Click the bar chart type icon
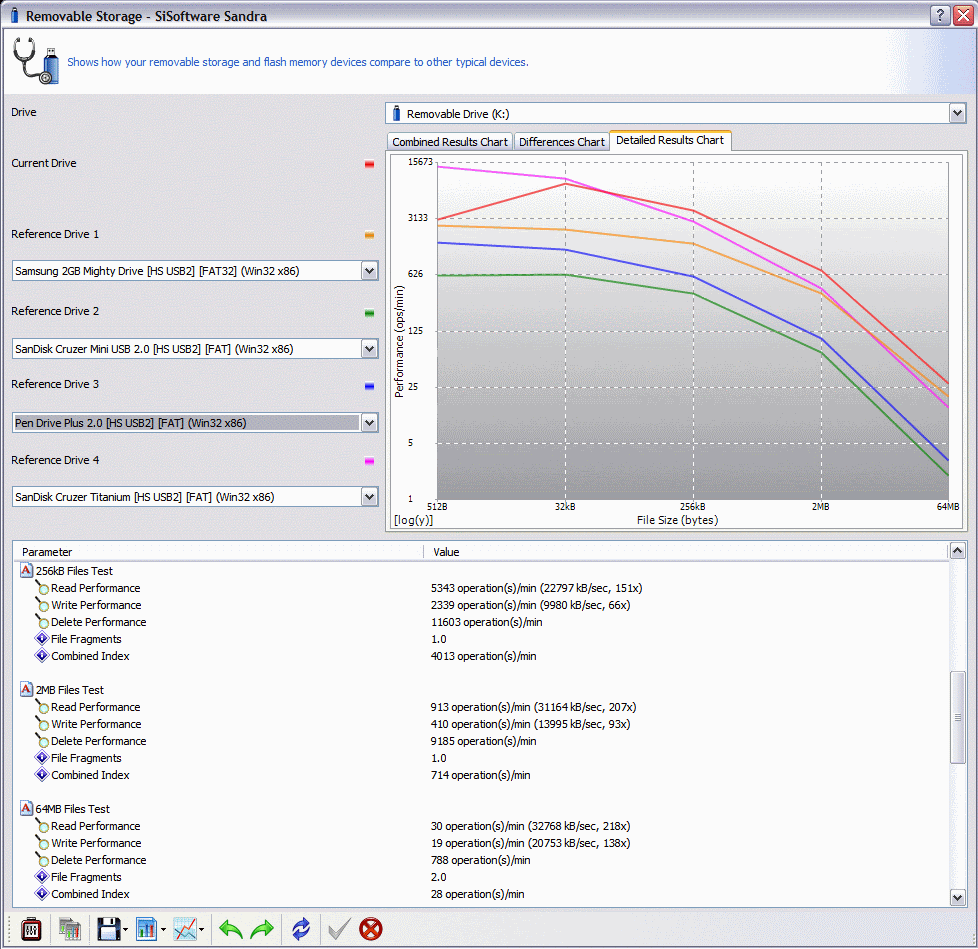This screenshot has height=949, width=978. click(x=146, y=929)
